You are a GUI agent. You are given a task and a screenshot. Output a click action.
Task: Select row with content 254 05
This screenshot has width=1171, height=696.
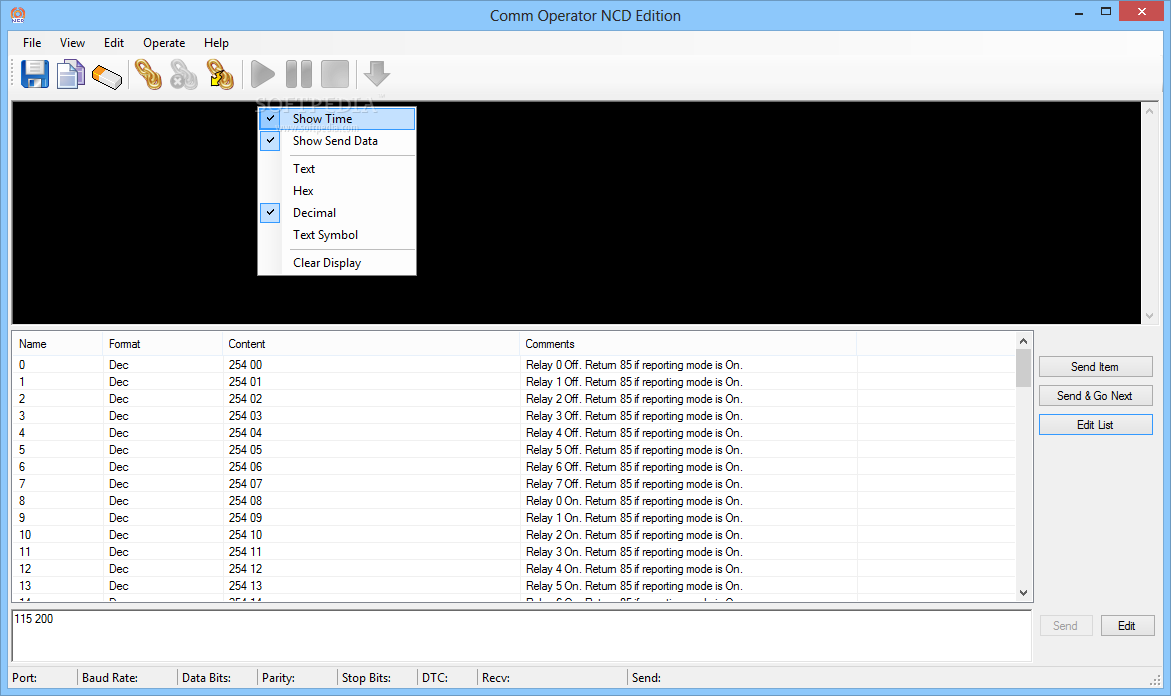pyautogui.click(x=514, y=450)
